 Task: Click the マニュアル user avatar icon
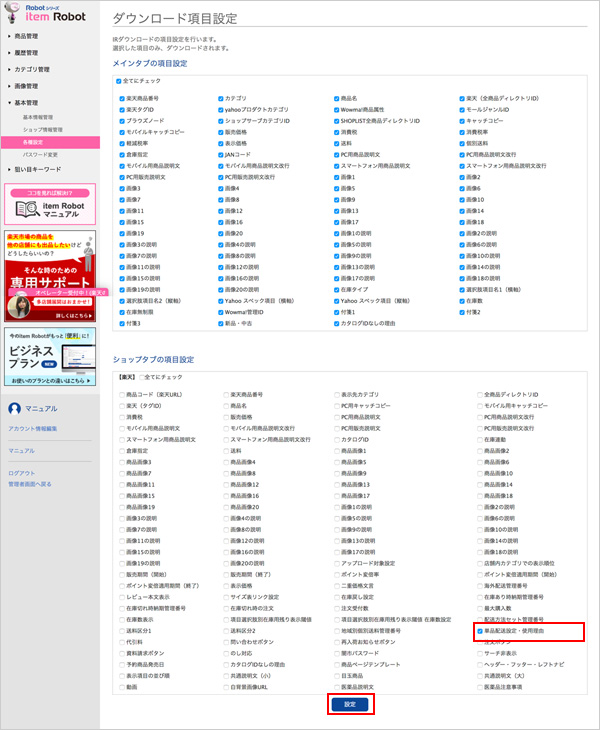click(x=14, y=408)
